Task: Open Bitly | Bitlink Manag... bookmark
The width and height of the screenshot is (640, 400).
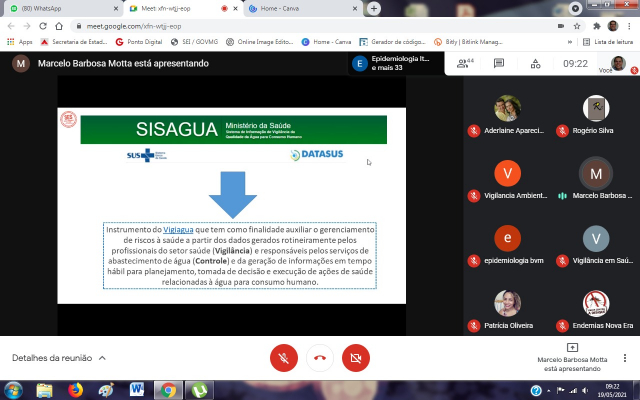Action: (x=468, y=42)
